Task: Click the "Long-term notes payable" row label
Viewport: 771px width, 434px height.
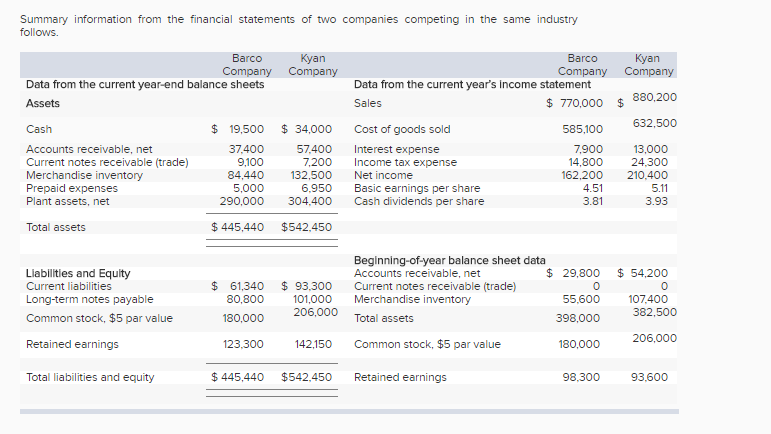Action: pyautogui.click(x=89, y=299)
